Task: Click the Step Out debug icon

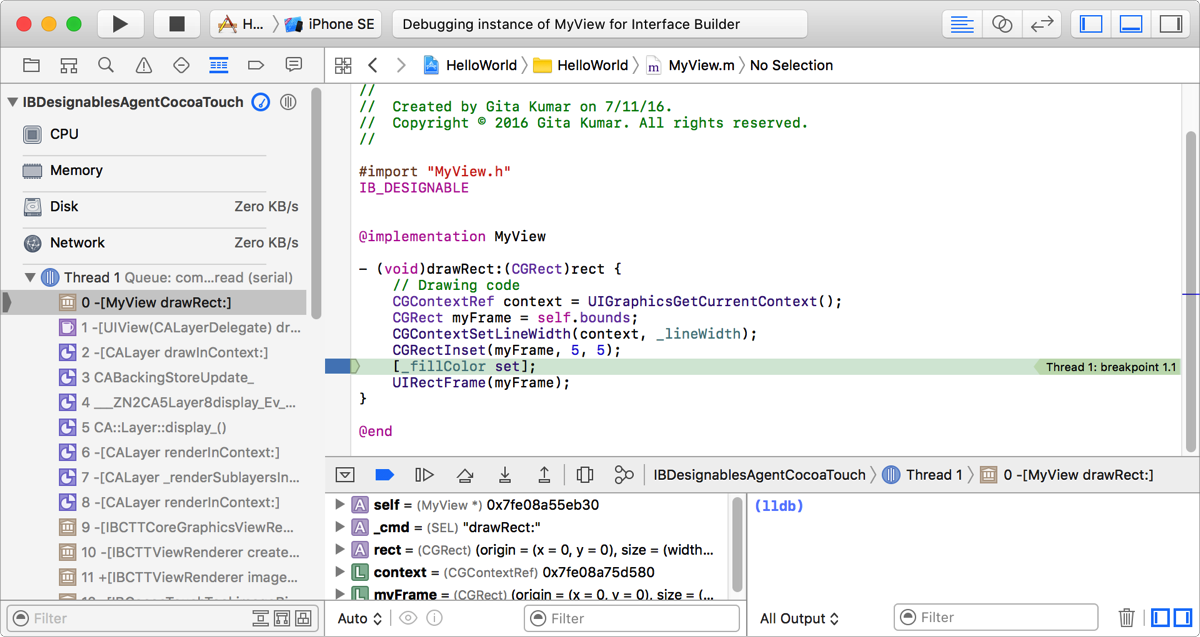Action: (544, 475)
